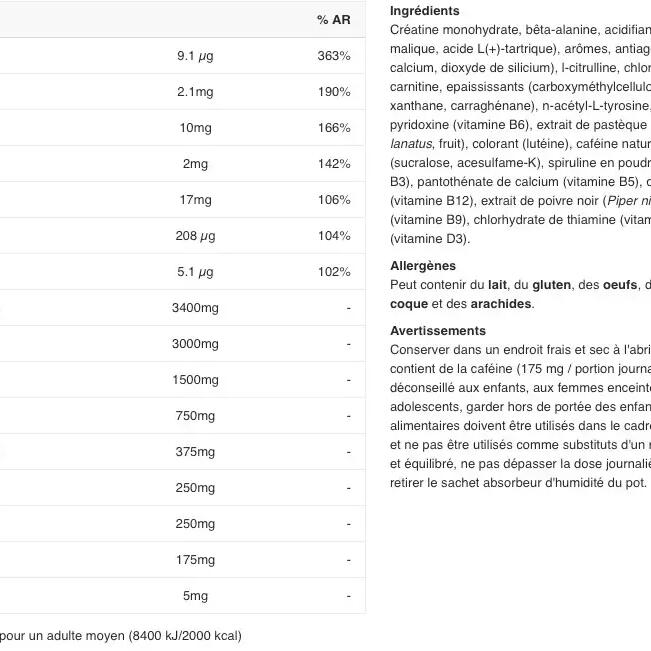The height and width of the screenshot is (651, 651).
Task: Click the Allergènes heading
Action: pos(423,266)
